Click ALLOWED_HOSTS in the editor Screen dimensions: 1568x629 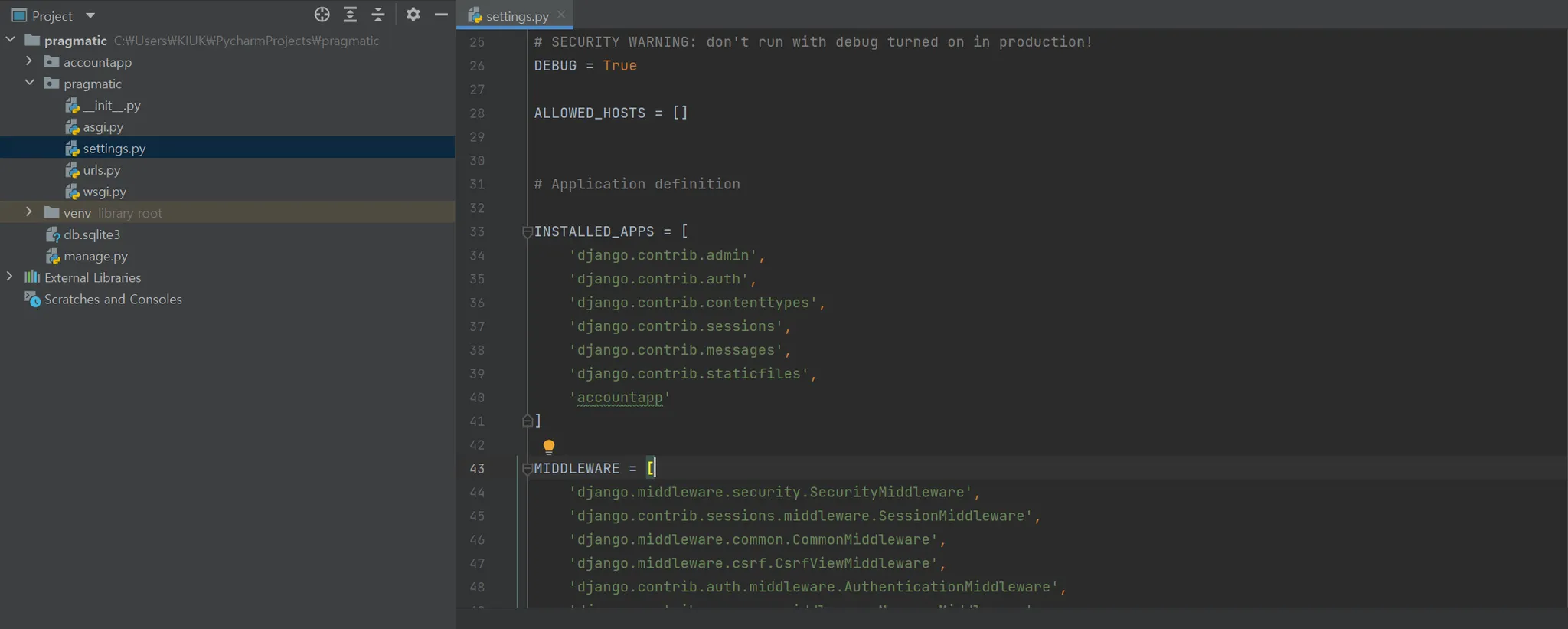click(590, 113)
